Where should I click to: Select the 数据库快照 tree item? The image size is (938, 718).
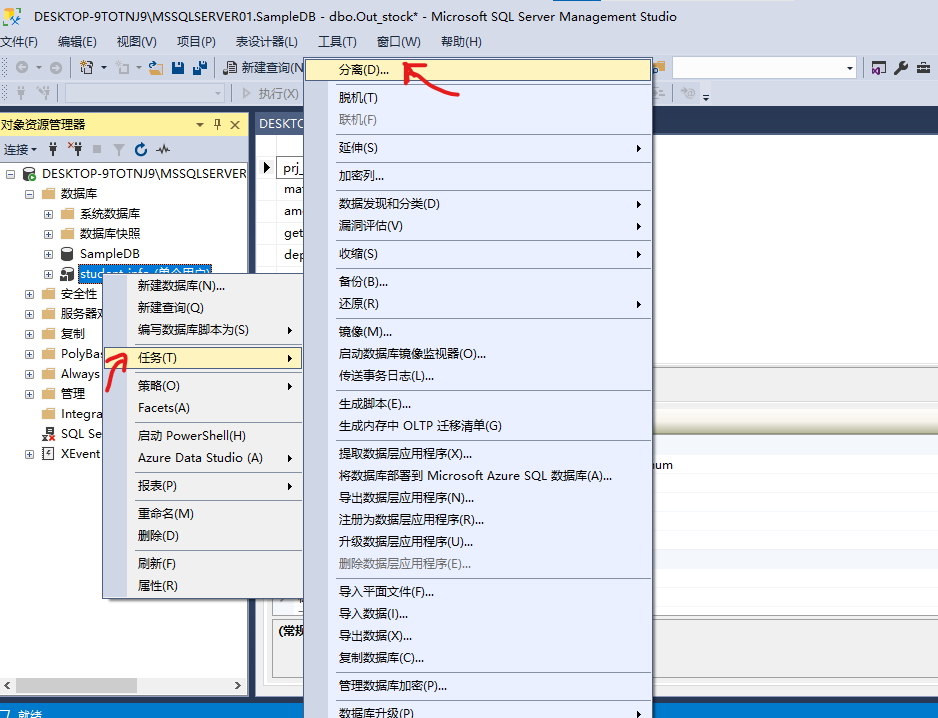[x=110, y=233]
